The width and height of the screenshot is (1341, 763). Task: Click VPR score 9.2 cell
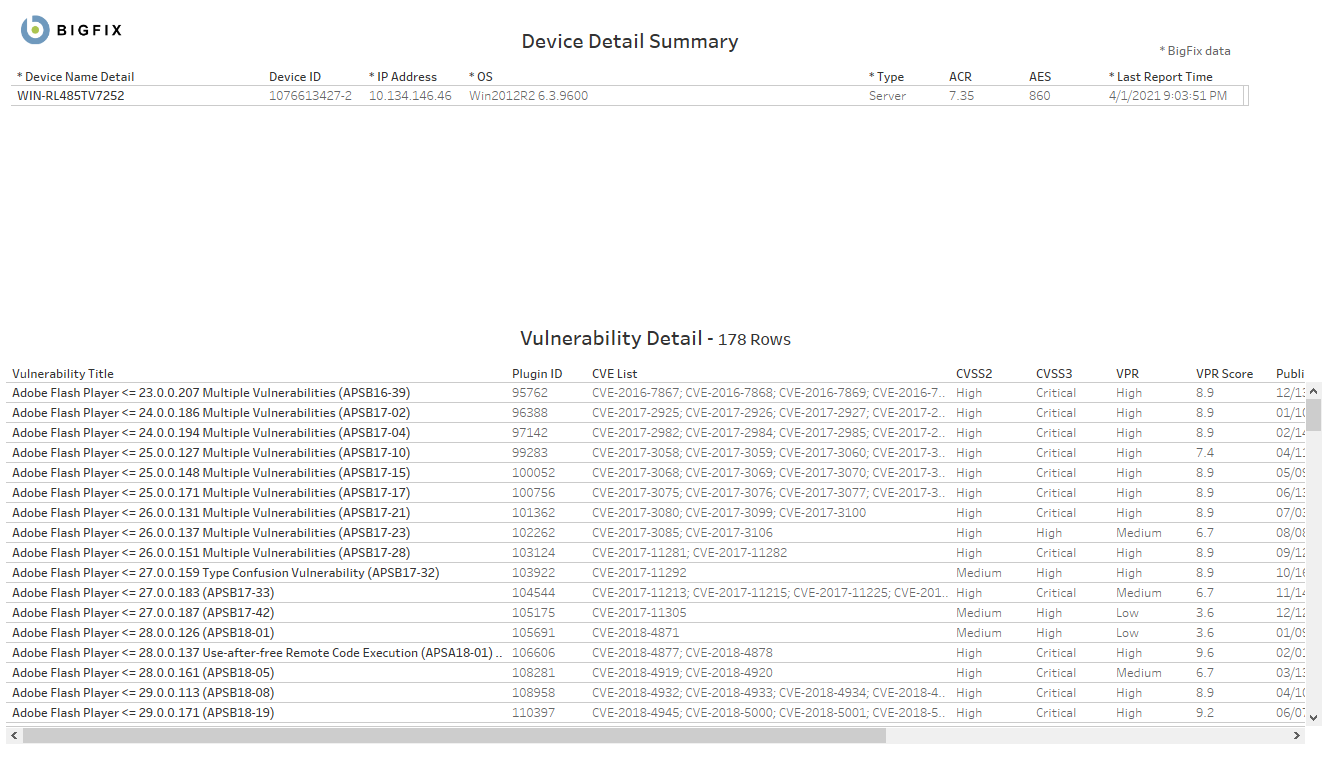1205,713
